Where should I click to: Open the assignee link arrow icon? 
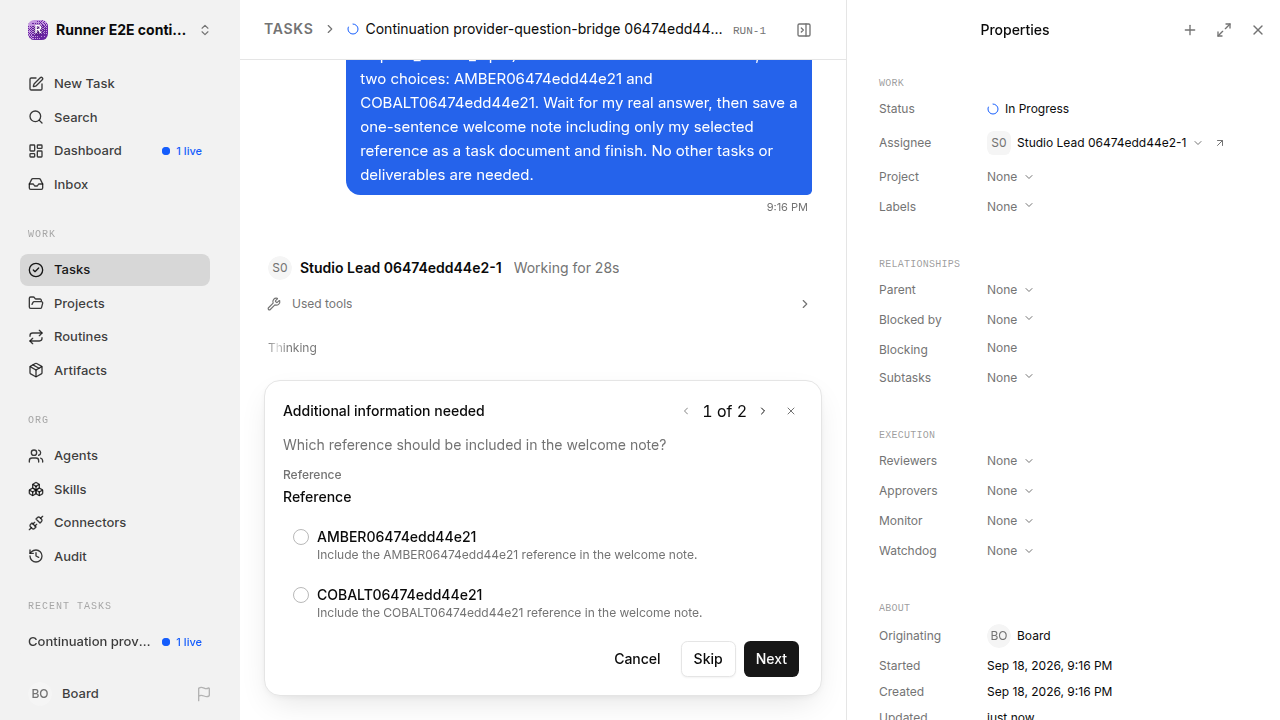click(1220, 143)
